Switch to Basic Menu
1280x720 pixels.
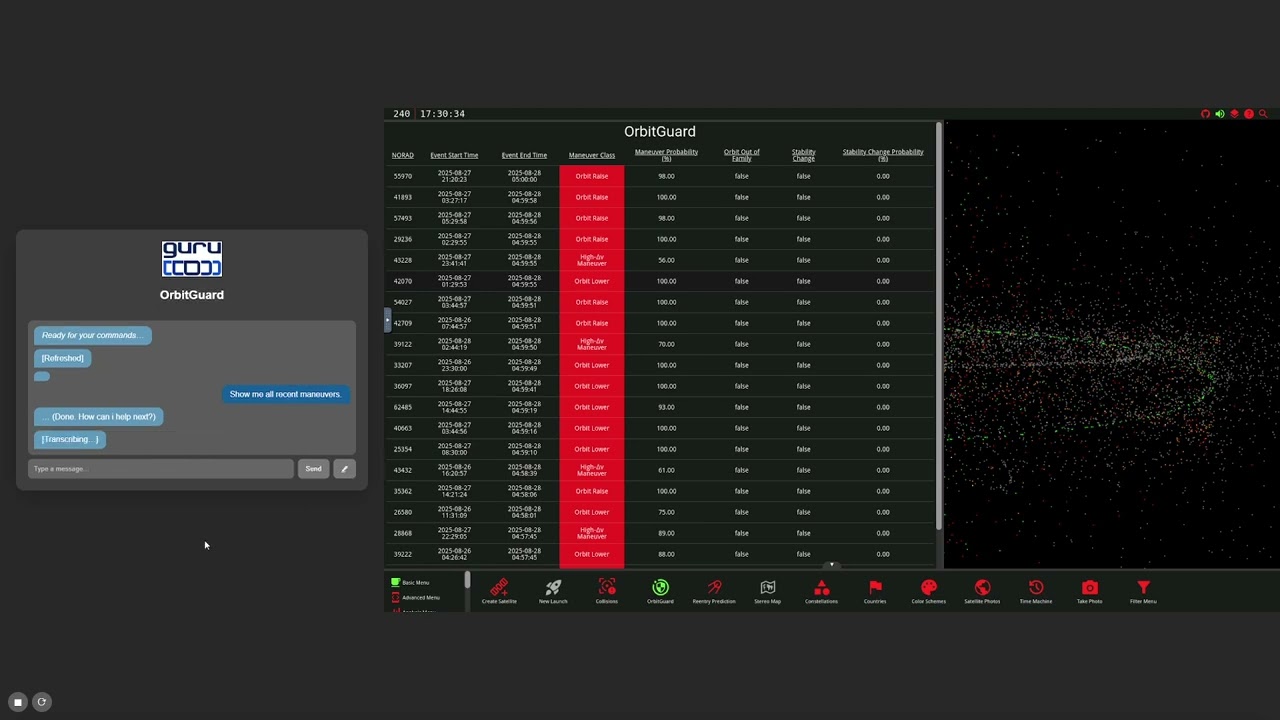(410, 582)
